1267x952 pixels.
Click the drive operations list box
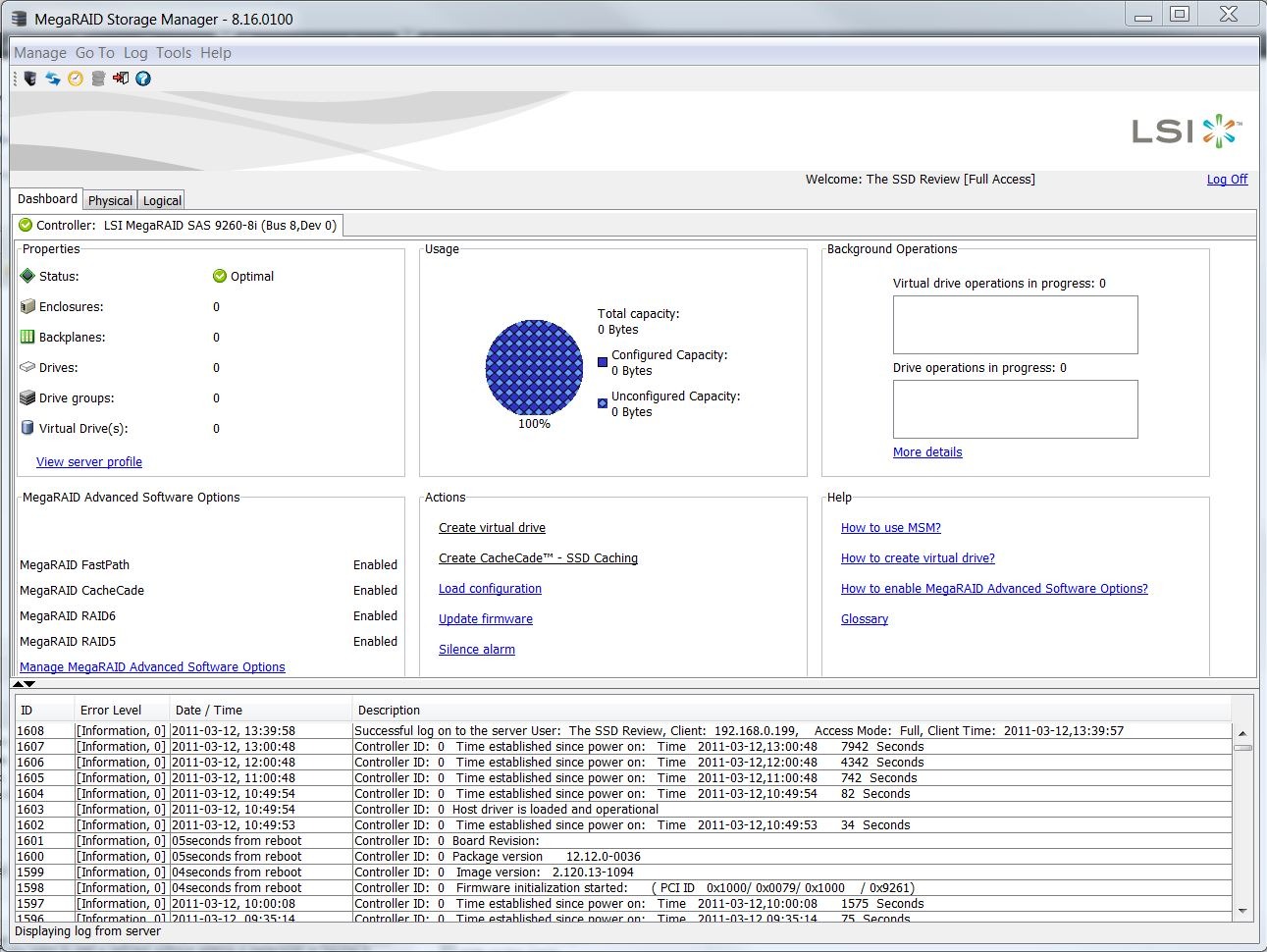pyautogui.click(x=1015, y=409)
